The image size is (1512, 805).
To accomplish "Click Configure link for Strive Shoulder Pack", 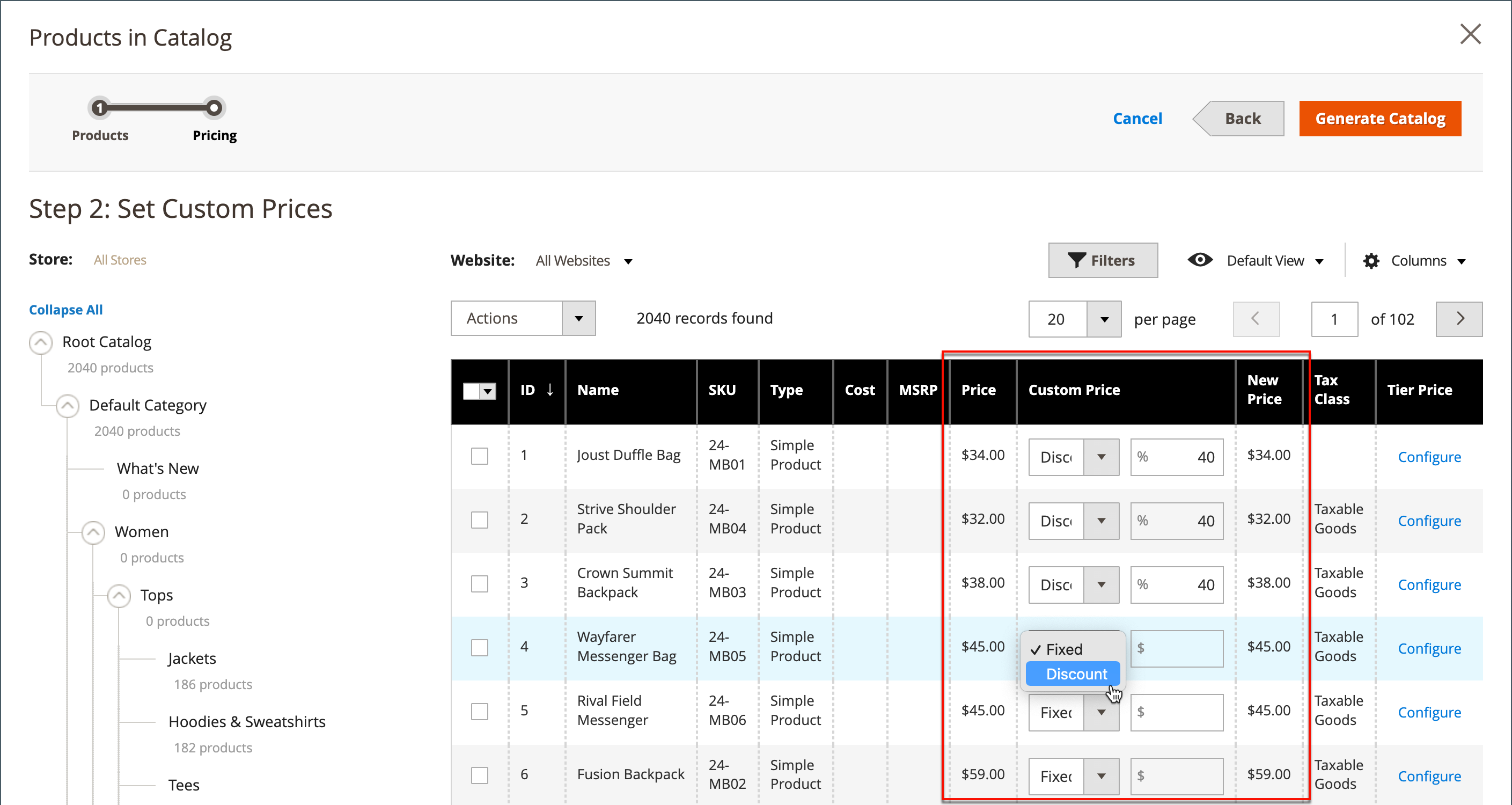I will pyautogui.click(x=1429, y=521).
